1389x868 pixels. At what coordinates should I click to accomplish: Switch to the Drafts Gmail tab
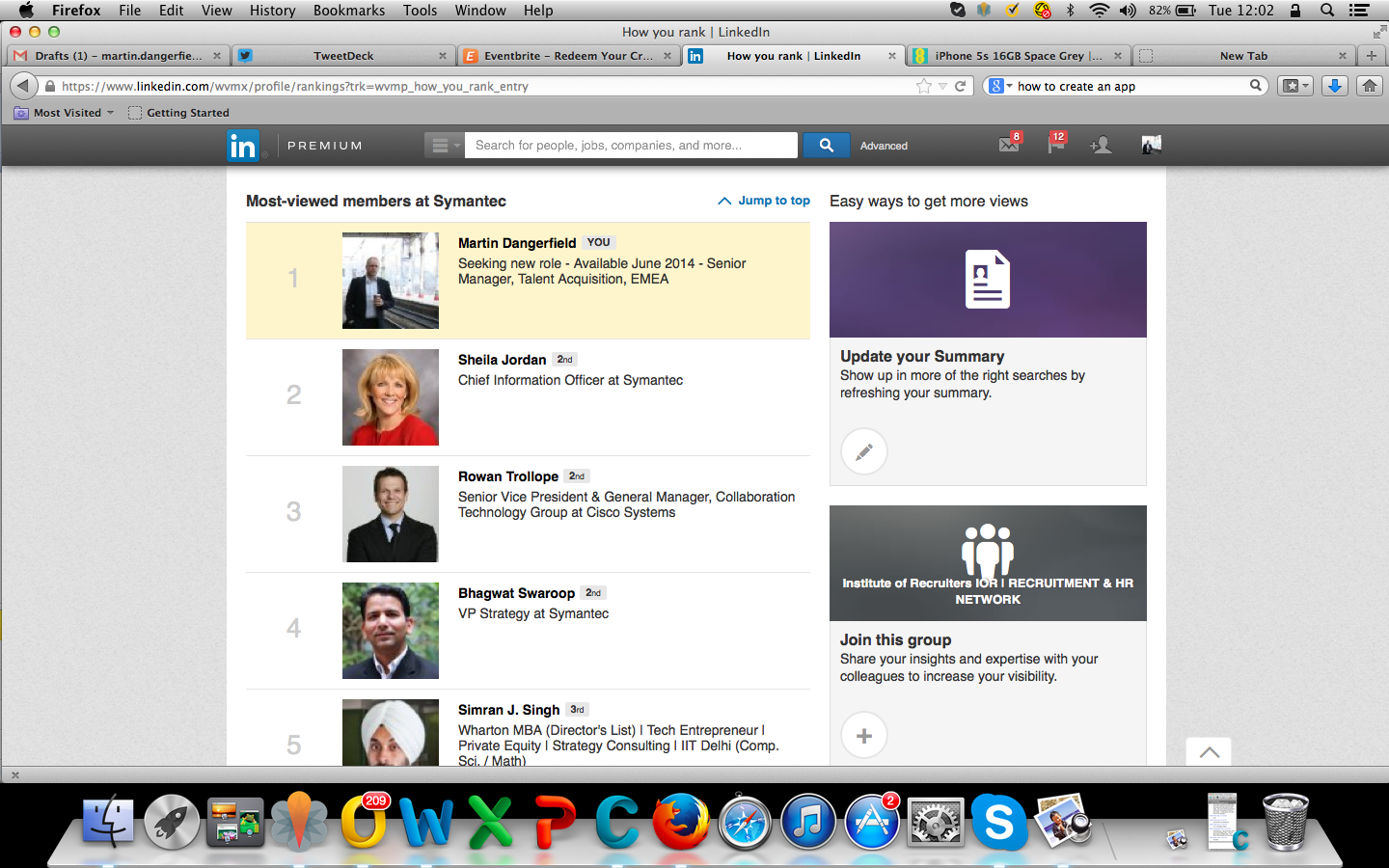pyautogui.click(x=118, y=56)
